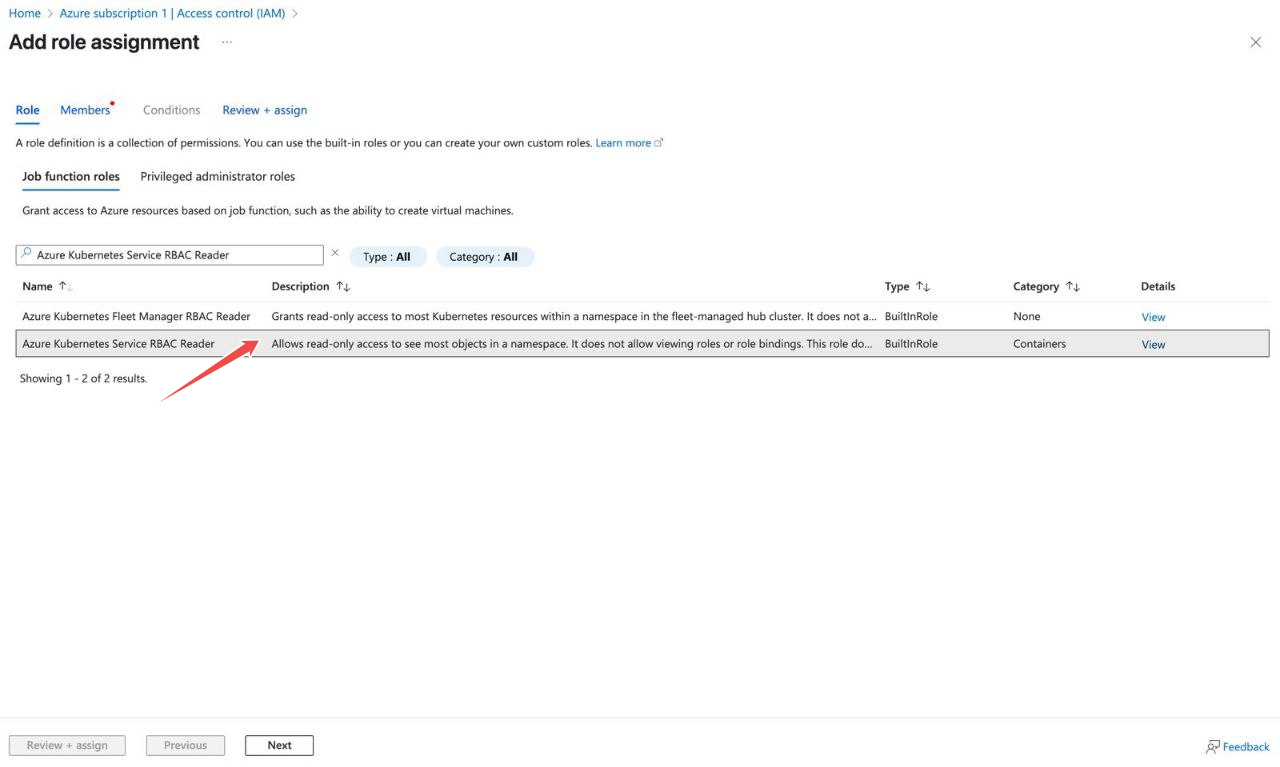Click the Next button

[279, 745]
